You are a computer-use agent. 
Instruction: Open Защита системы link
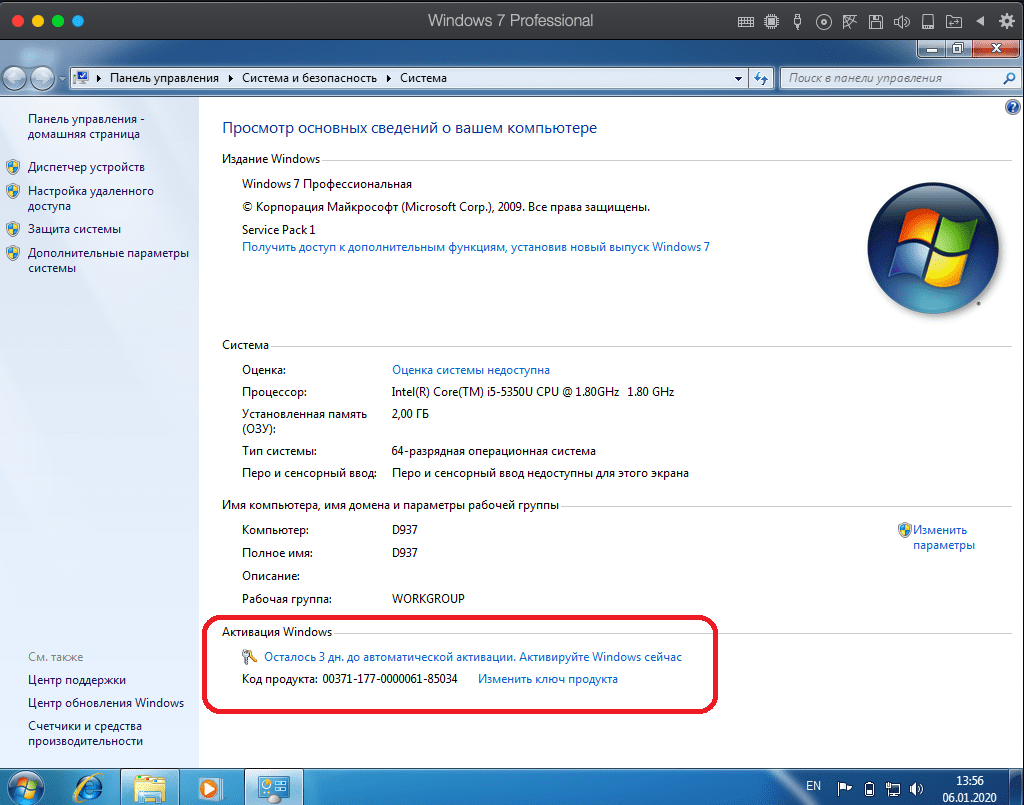point(74,229)
